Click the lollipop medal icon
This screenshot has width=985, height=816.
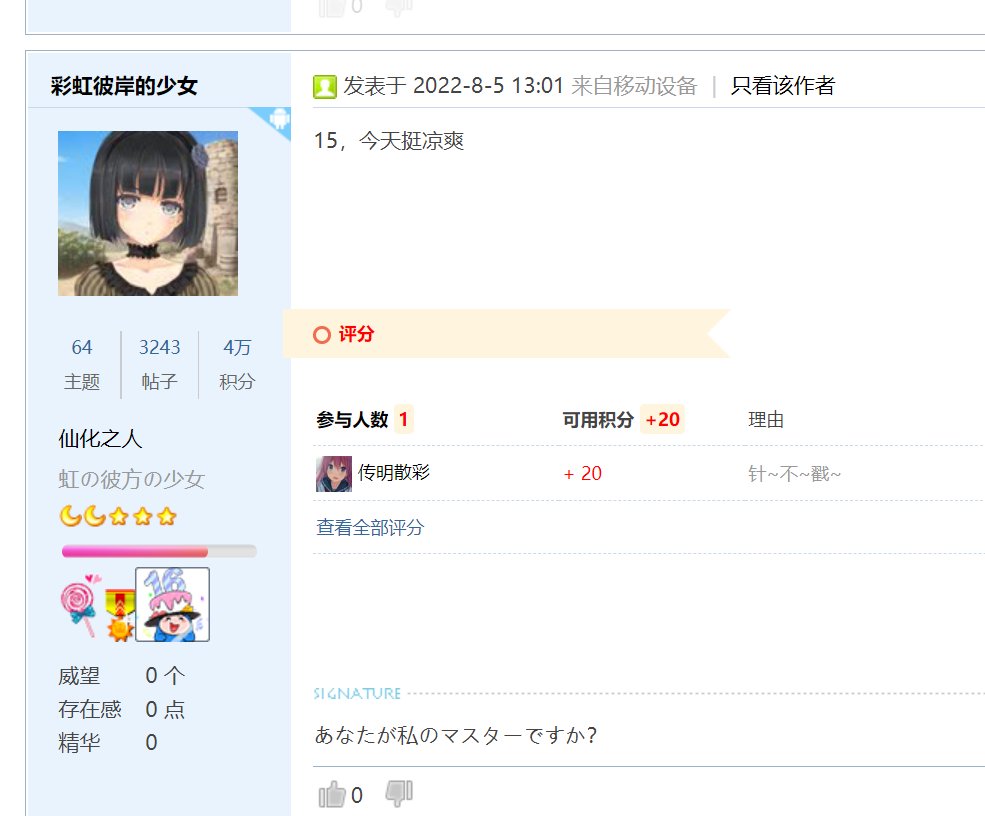point(80,604)
